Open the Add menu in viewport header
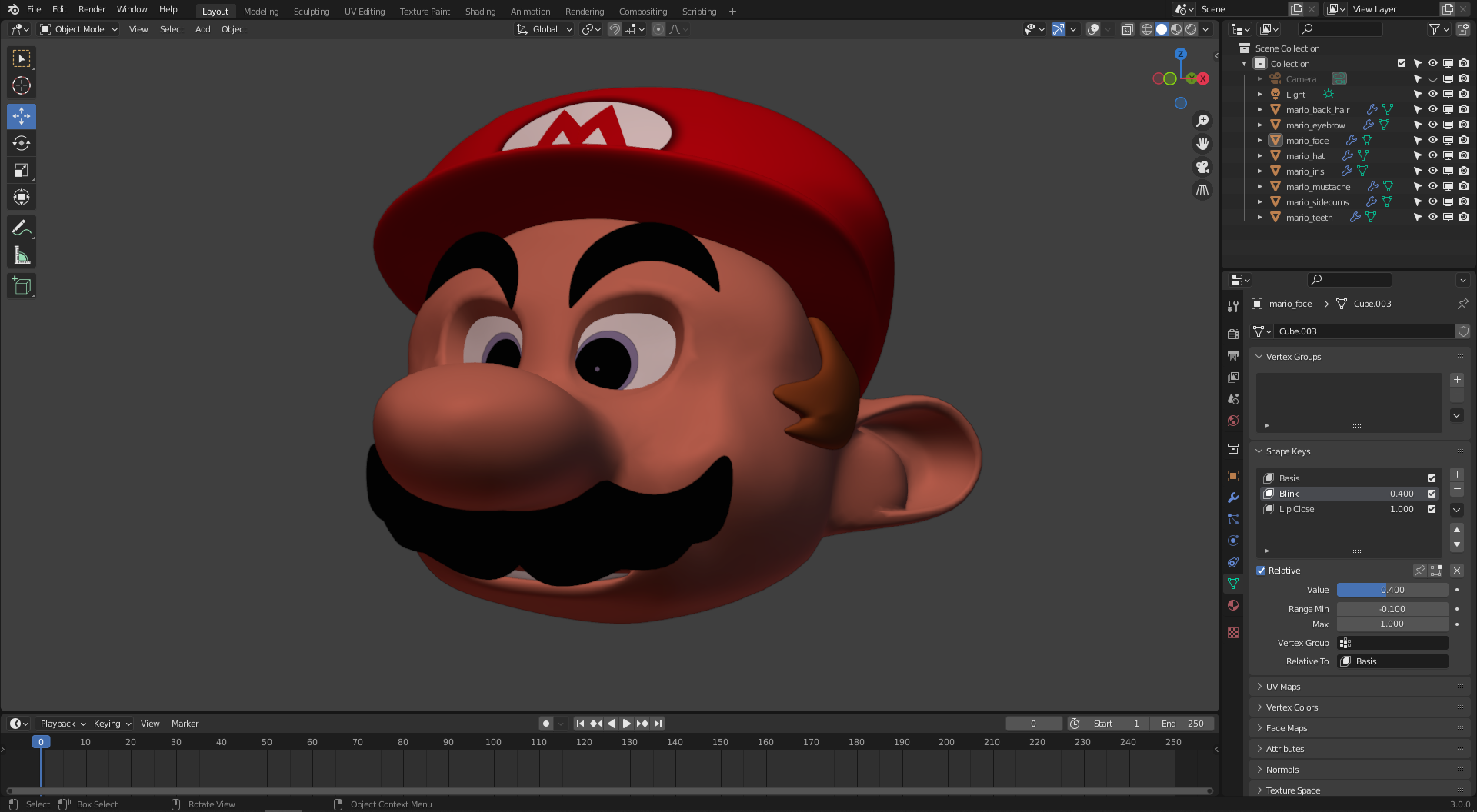This screenshot has height=812, width=1477. point(202,29)
